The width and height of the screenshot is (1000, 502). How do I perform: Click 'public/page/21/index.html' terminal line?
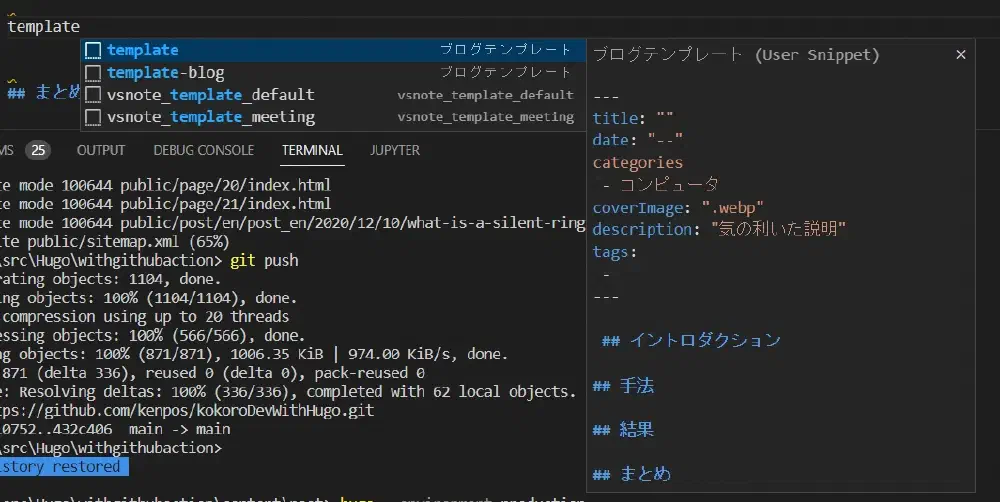225,204
